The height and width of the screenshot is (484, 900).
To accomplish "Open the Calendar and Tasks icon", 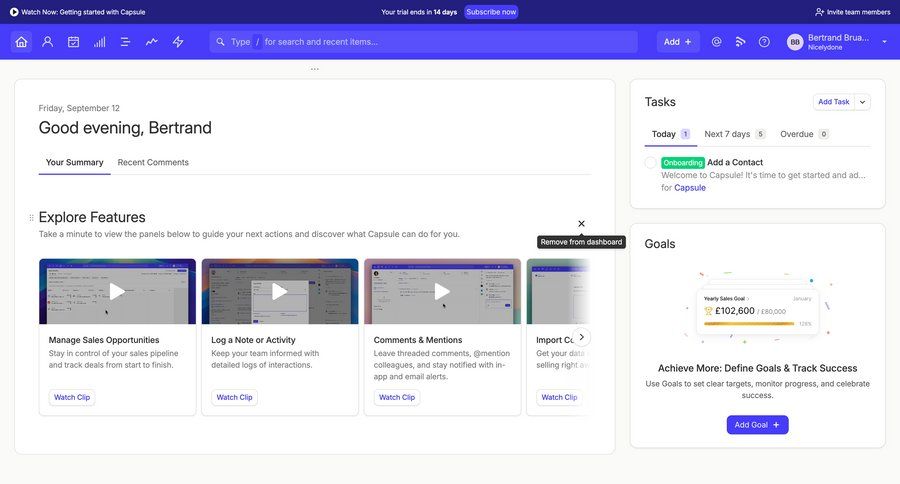I will 73,42.
